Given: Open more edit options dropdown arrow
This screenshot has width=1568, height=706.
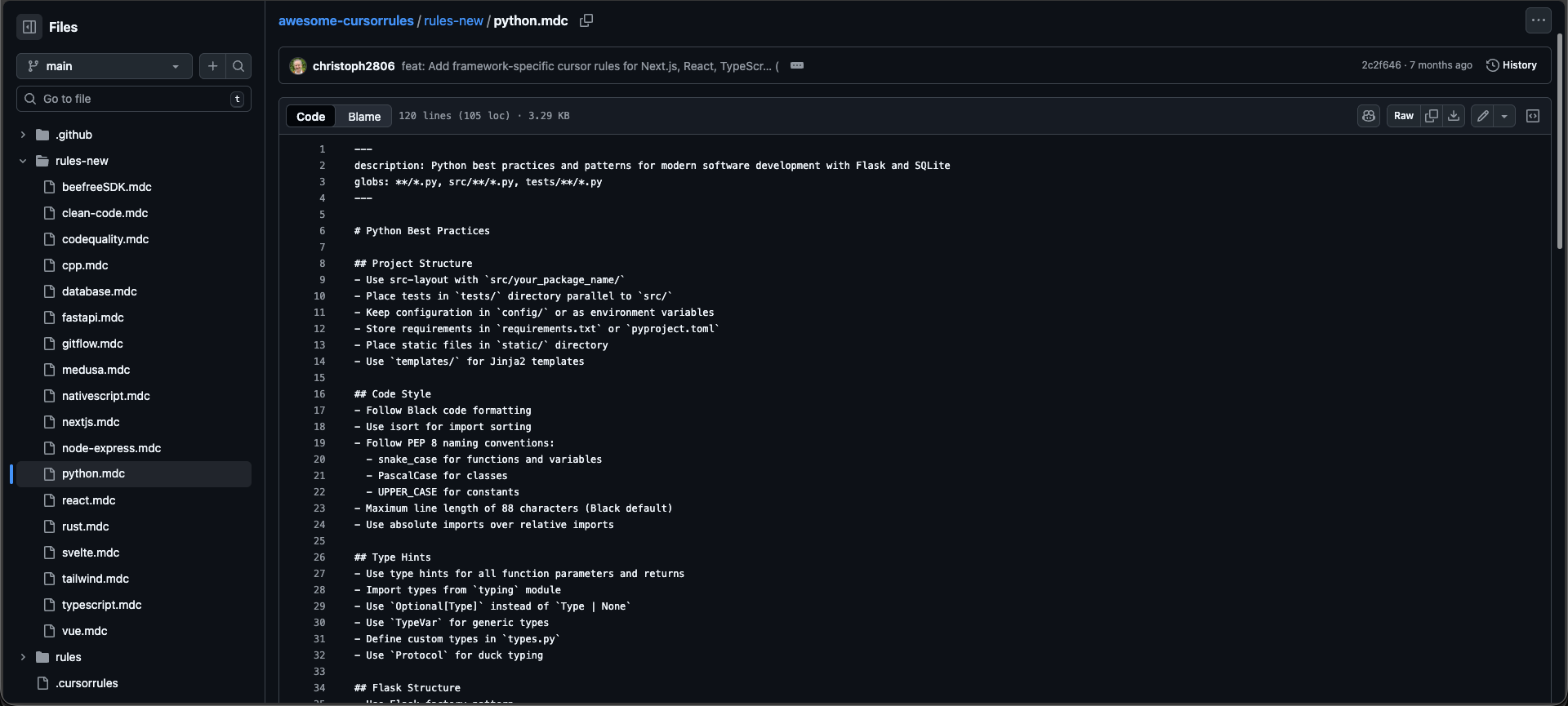Looking at the screenshot, I should [1504, 116].
